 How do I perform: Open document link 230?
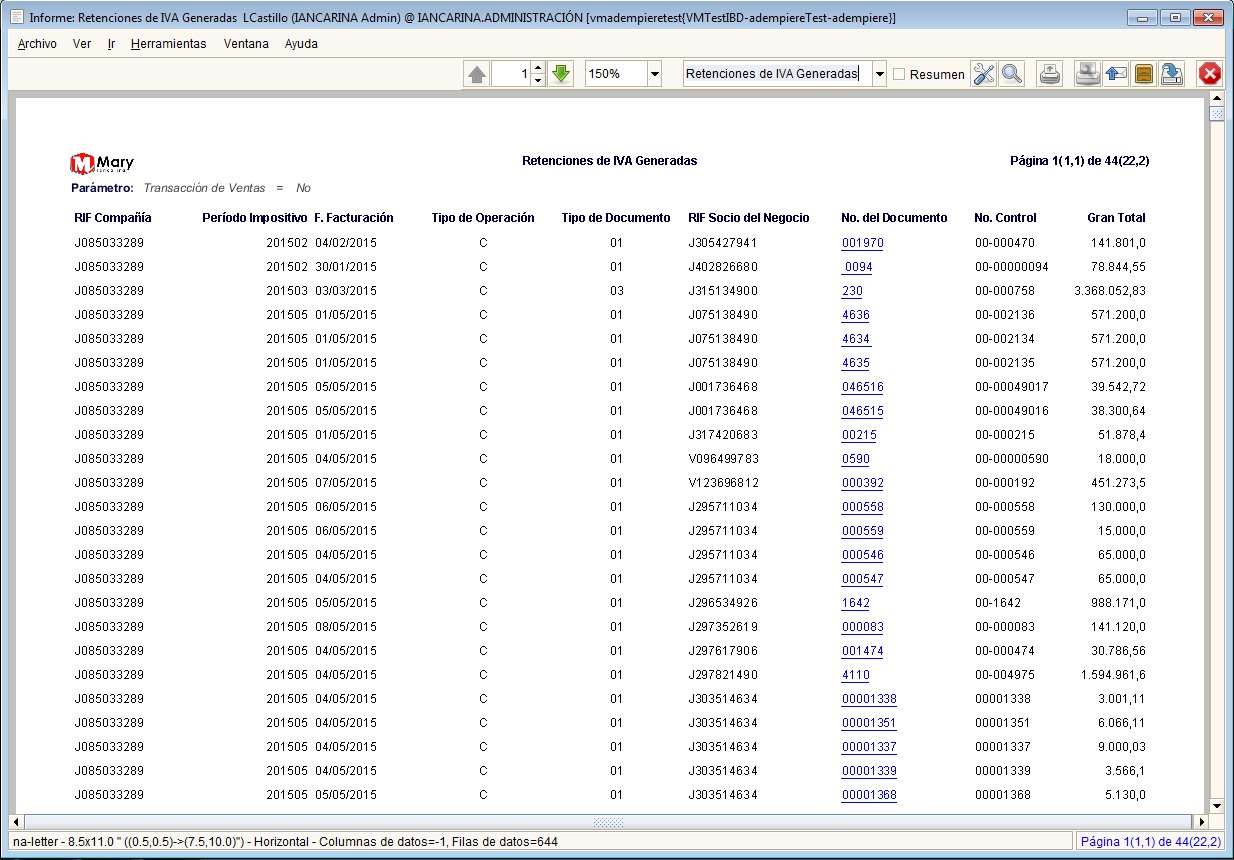point(852,291)
